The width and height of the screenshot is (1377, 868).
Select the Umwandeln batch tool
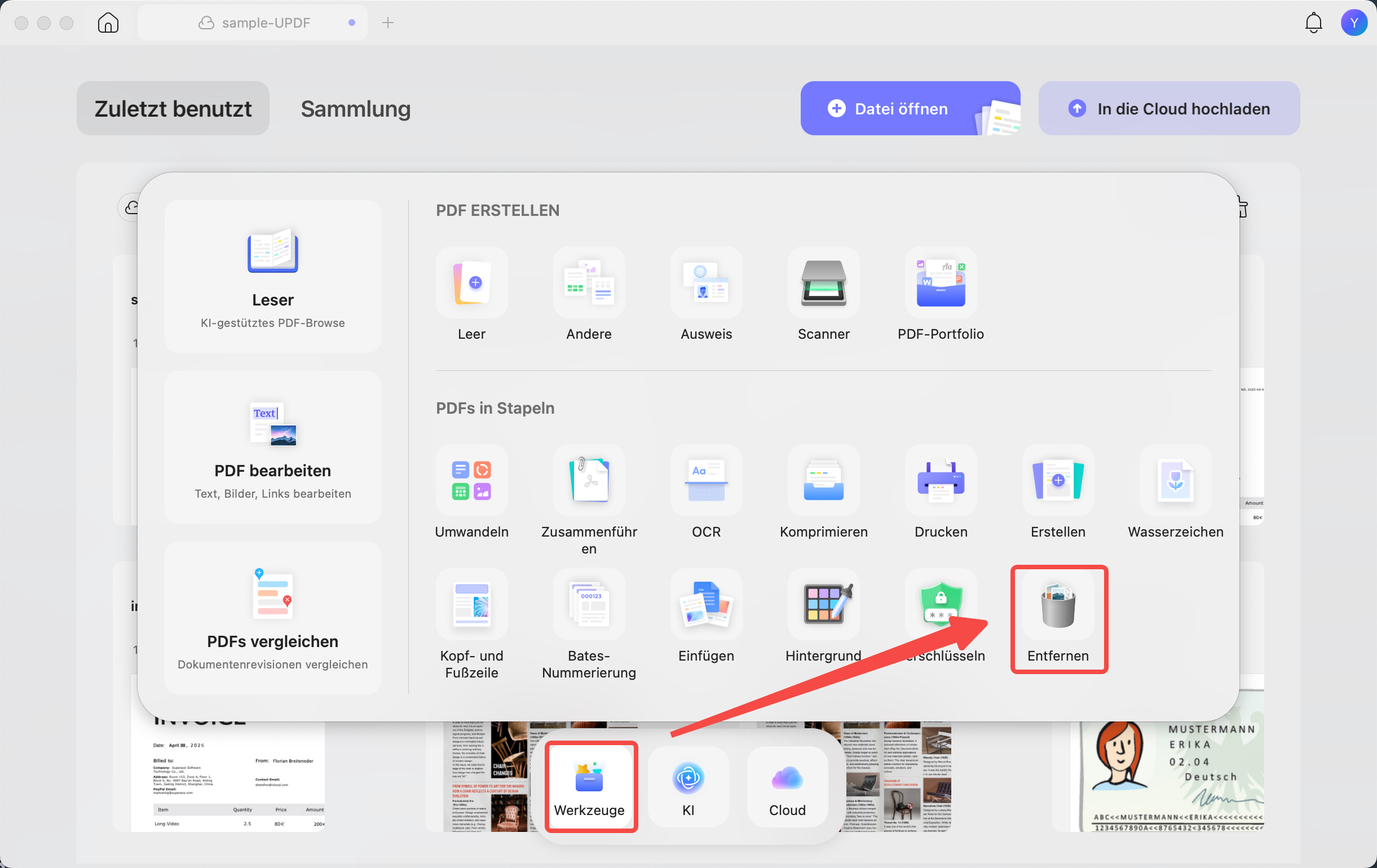[x=472, y=481]
